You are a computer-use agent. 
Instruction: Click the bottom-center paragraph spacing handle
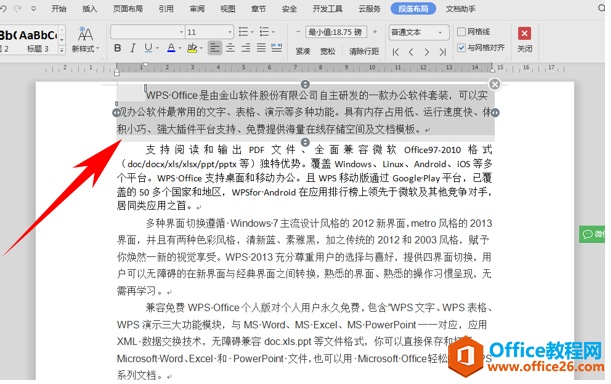click(305, 142)
